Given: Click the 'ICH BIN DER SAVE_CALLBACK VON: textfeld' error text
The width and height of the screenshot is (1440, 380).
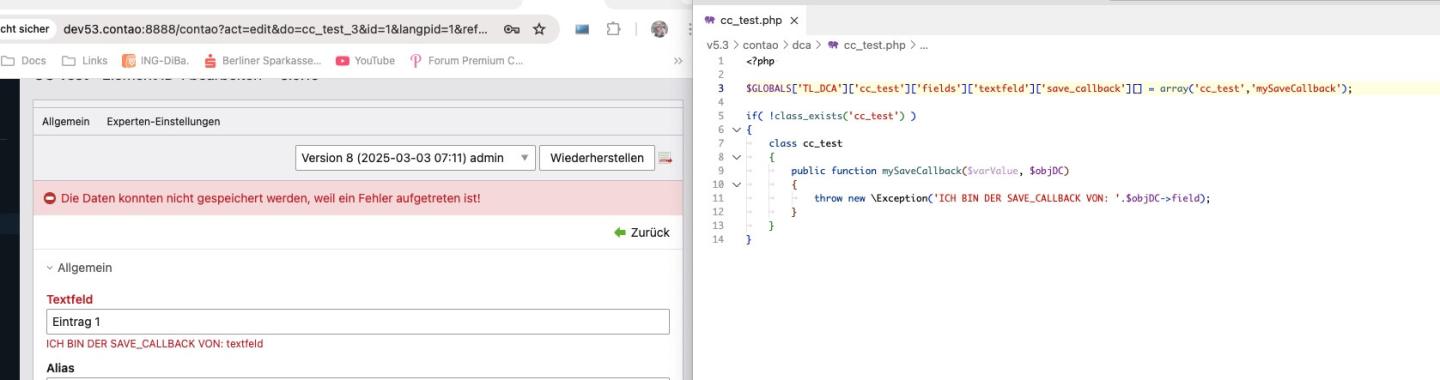Looking at the screenshot, I should pos(155,344).
